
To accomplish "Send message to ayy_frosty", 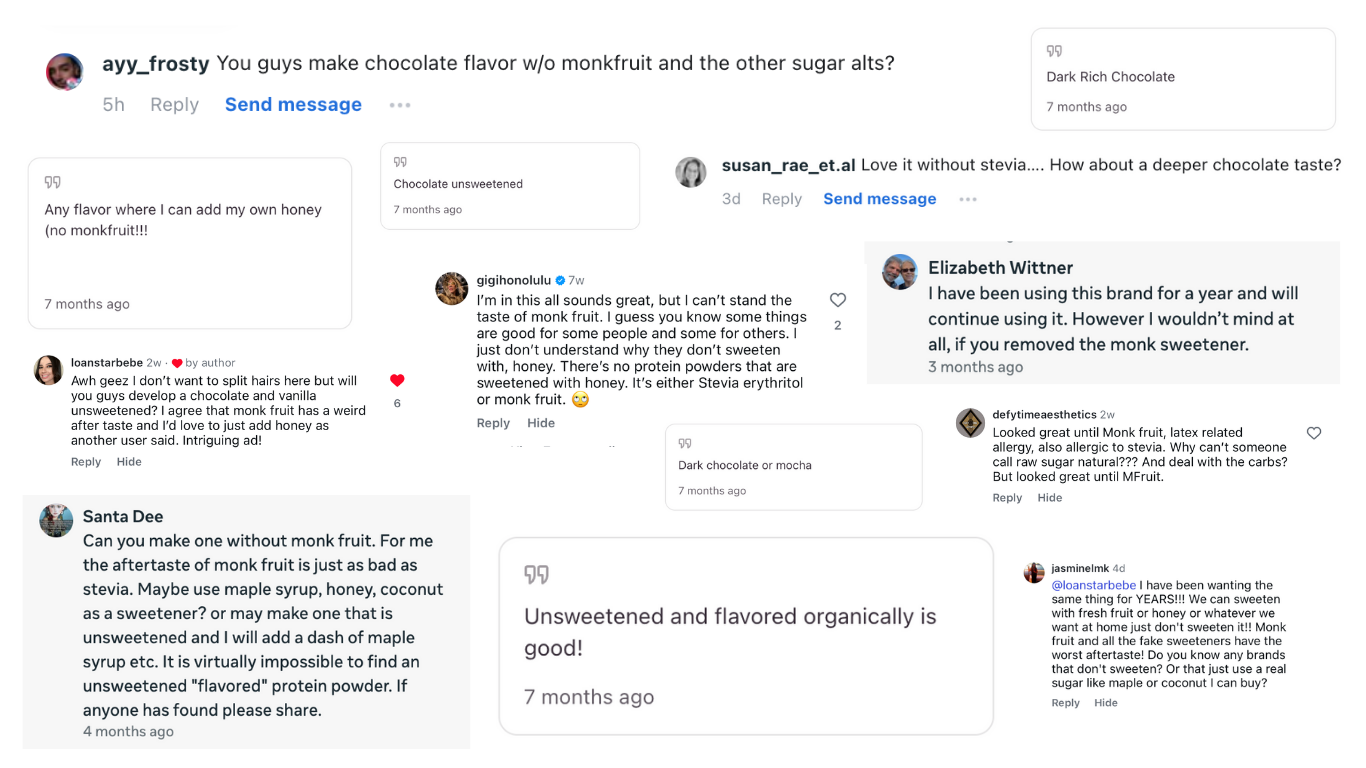I will 293,105.
